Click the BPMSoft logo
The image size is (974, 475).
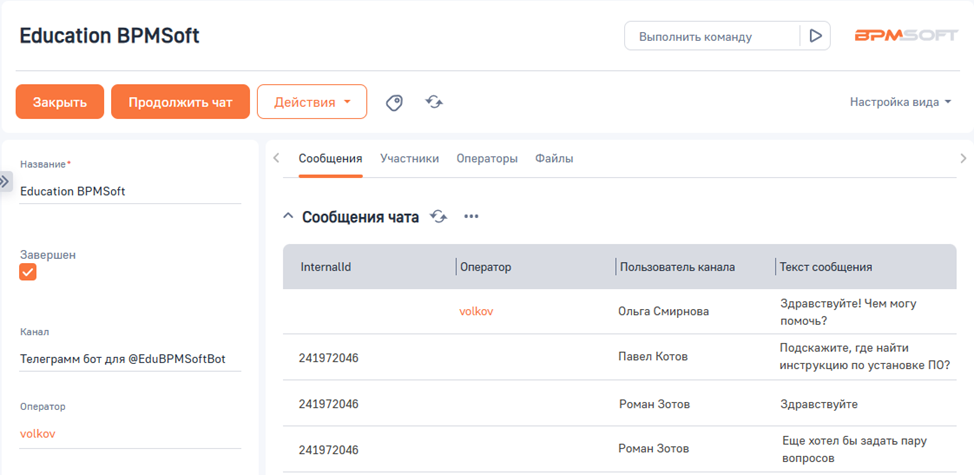coord(905,36)
